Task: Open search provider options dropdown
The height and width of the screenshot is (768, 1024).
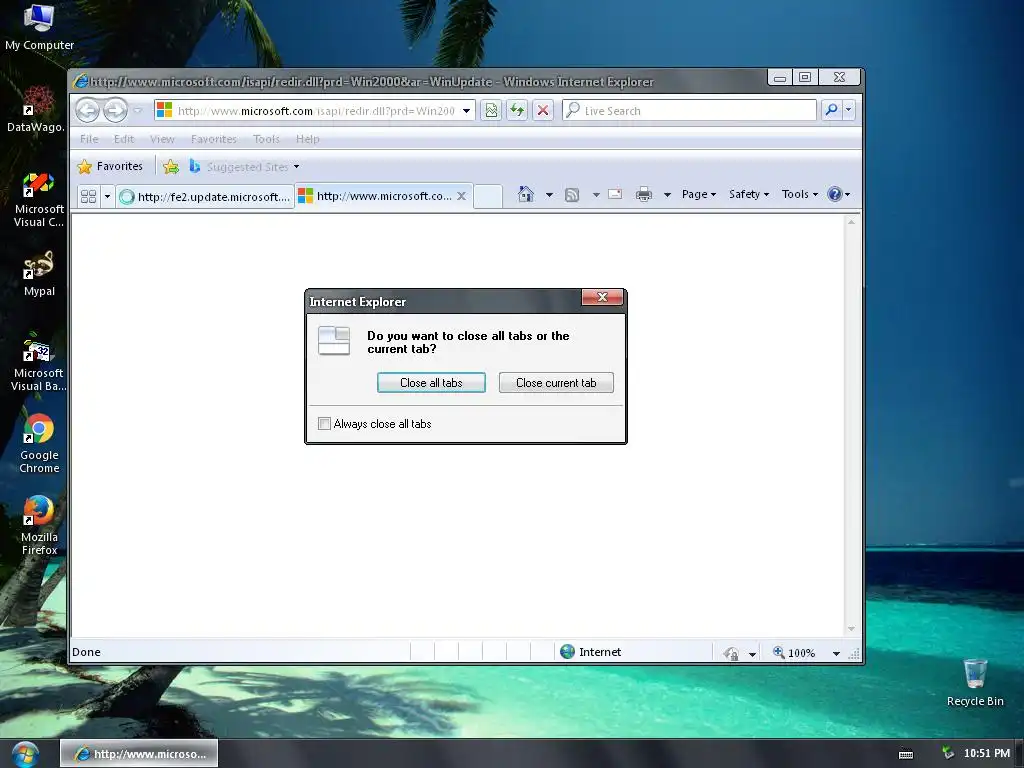Action: tap(848, 110)
